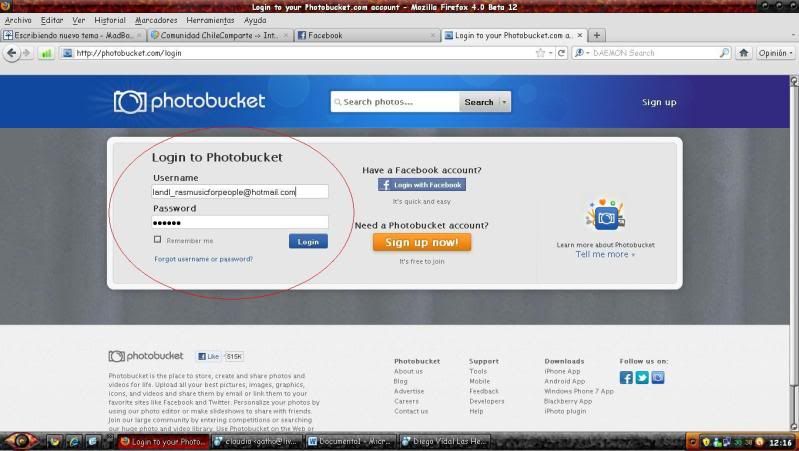Click the Search button in header

click(x=479, y=102)
